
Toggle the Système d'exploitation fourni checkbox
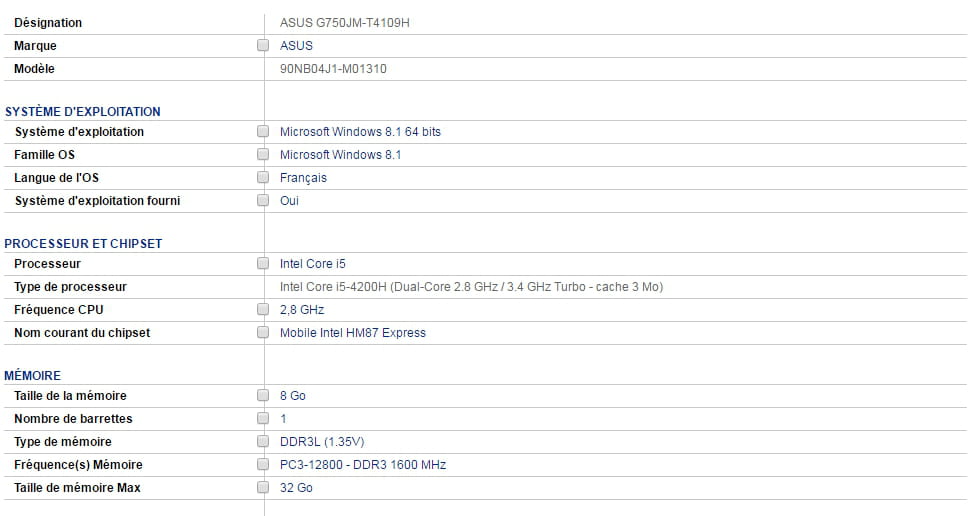(263, 201)
